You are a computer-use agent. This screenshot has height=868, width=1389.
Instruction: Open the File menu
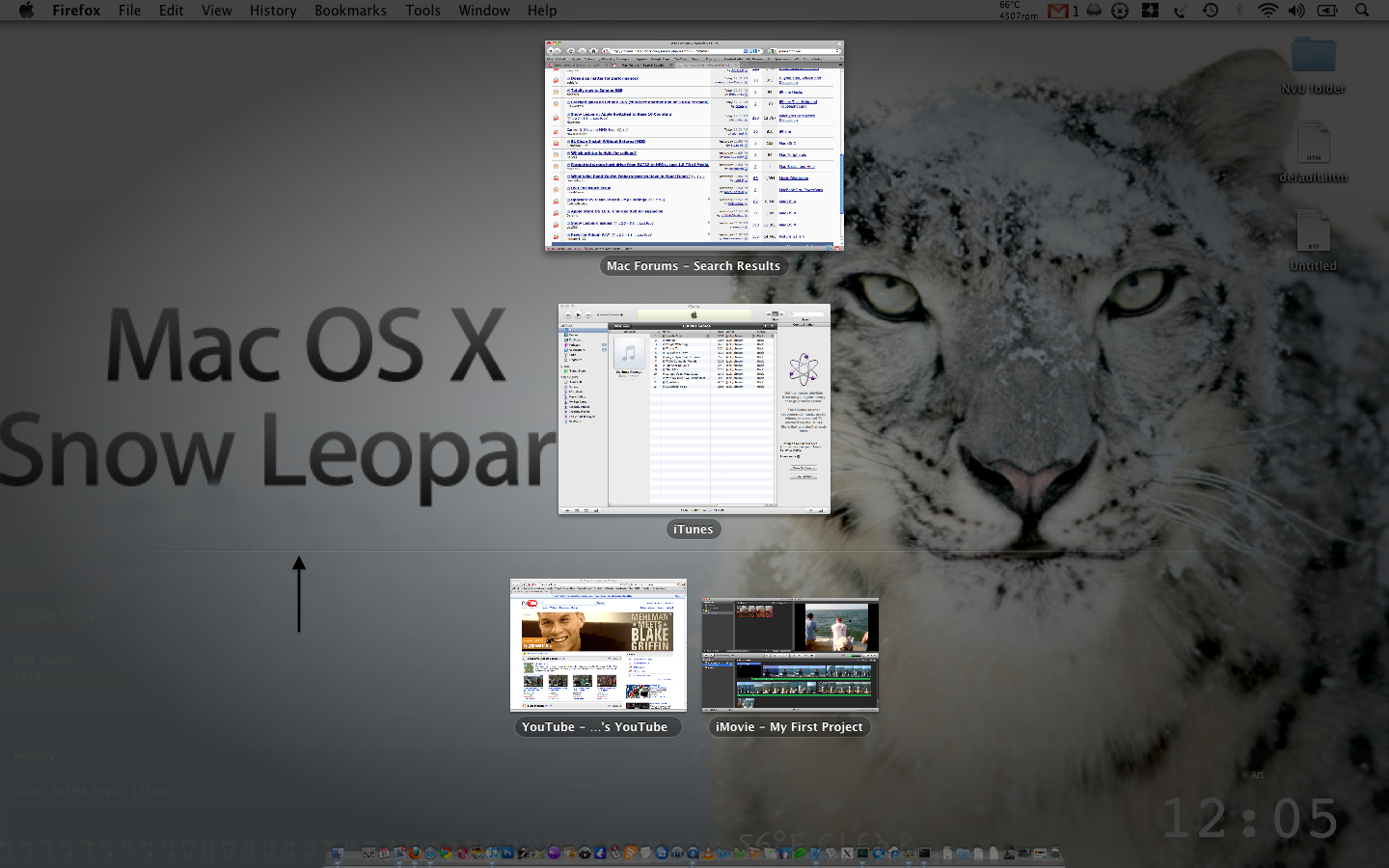click(x=129, y=11)
